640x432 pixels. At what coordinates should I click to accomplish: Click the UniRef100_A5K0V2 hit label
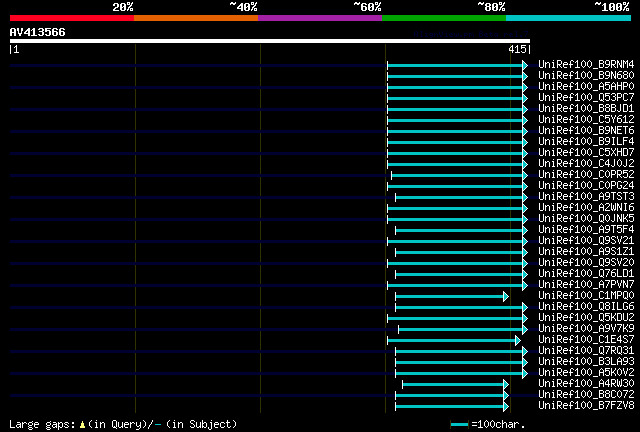click(x=586, y=373)
